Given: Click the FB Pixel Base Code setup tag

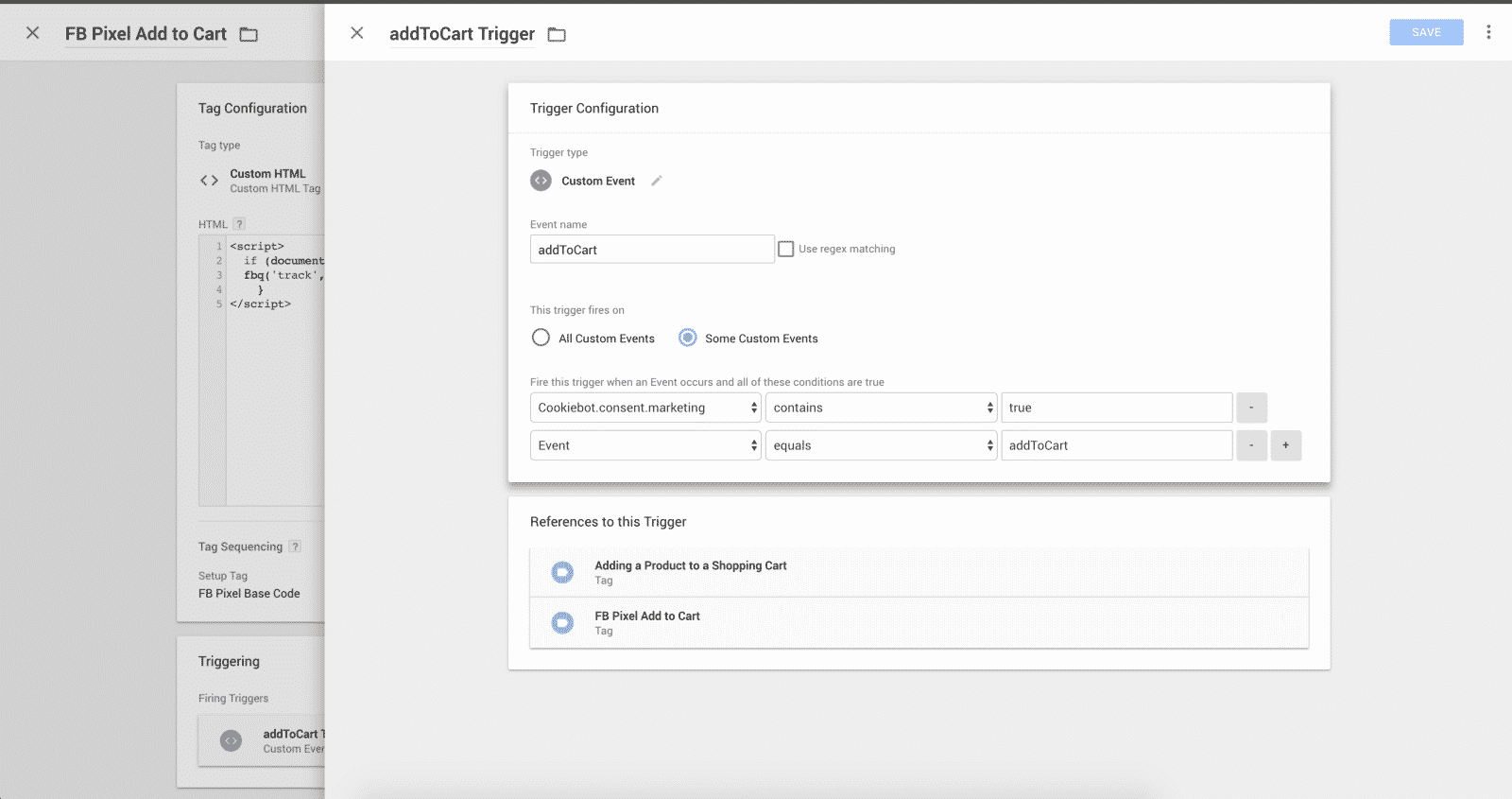Looking at the screenshot, I should (249, 594).
